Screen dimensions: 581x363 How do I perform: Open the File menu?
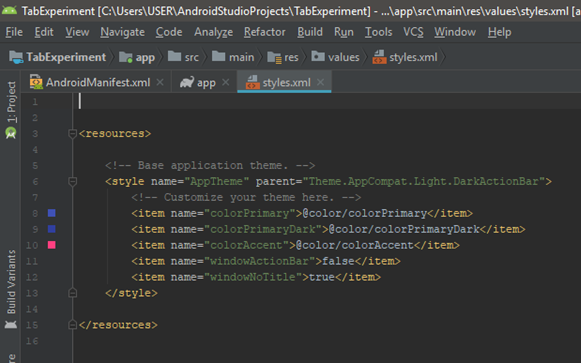pos(14,32)
